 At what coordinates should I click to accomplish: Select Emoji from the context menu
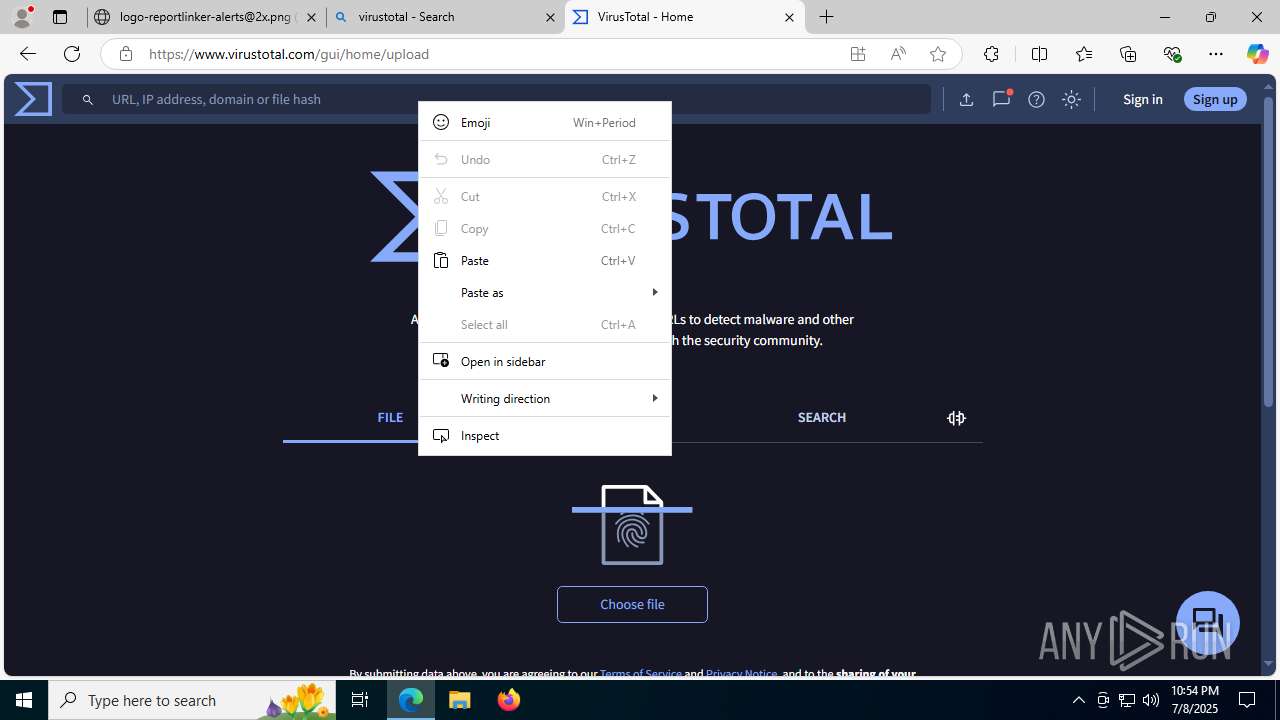click(544, 122)
